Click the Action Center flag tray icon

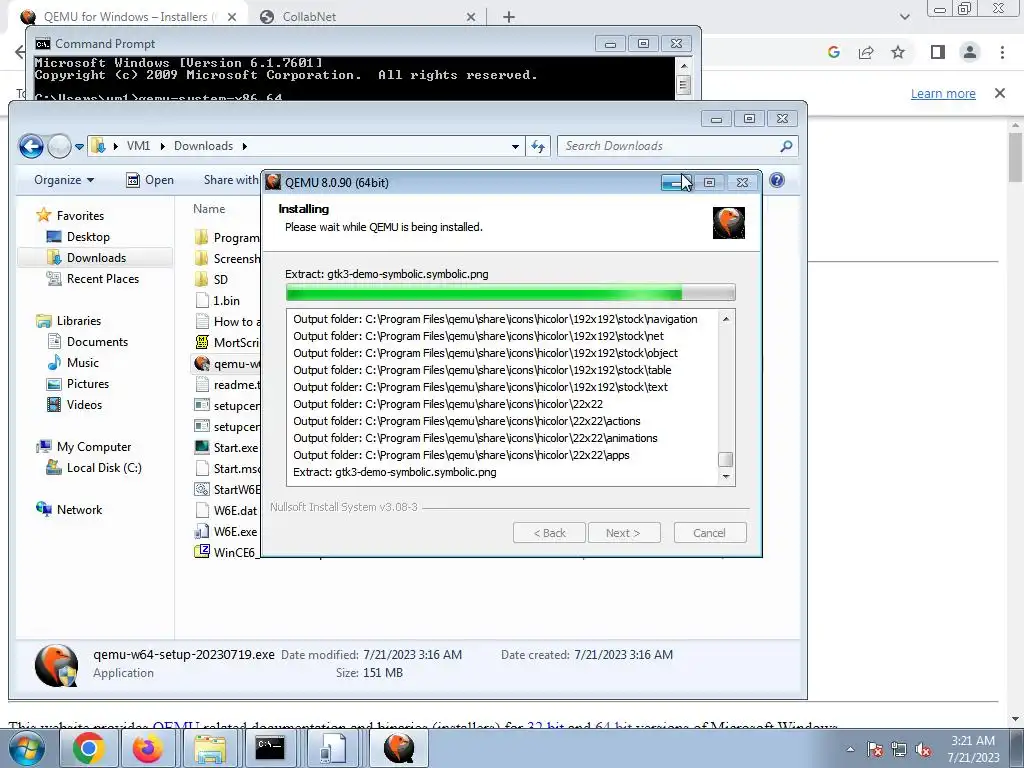point(875,749)
